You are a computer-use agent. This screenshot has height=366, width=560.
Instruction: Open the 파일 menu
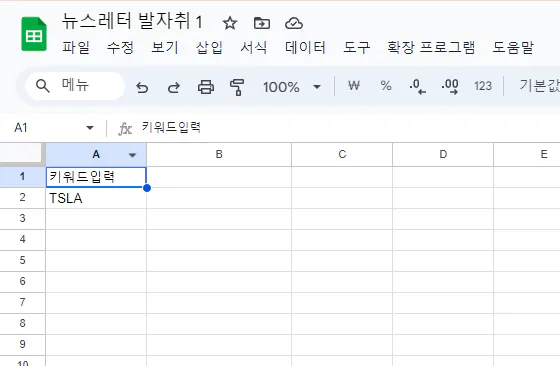click(76, 47)
